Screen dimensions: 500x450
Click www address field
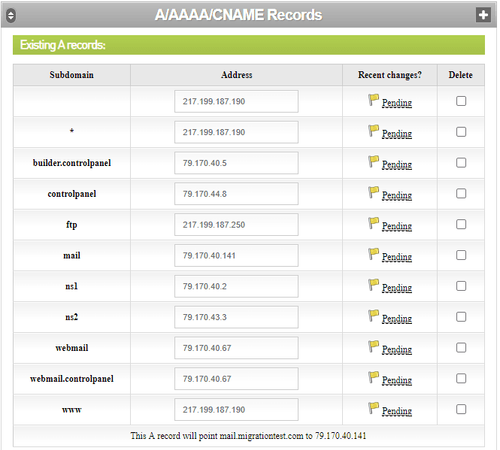tap(236, 410)
